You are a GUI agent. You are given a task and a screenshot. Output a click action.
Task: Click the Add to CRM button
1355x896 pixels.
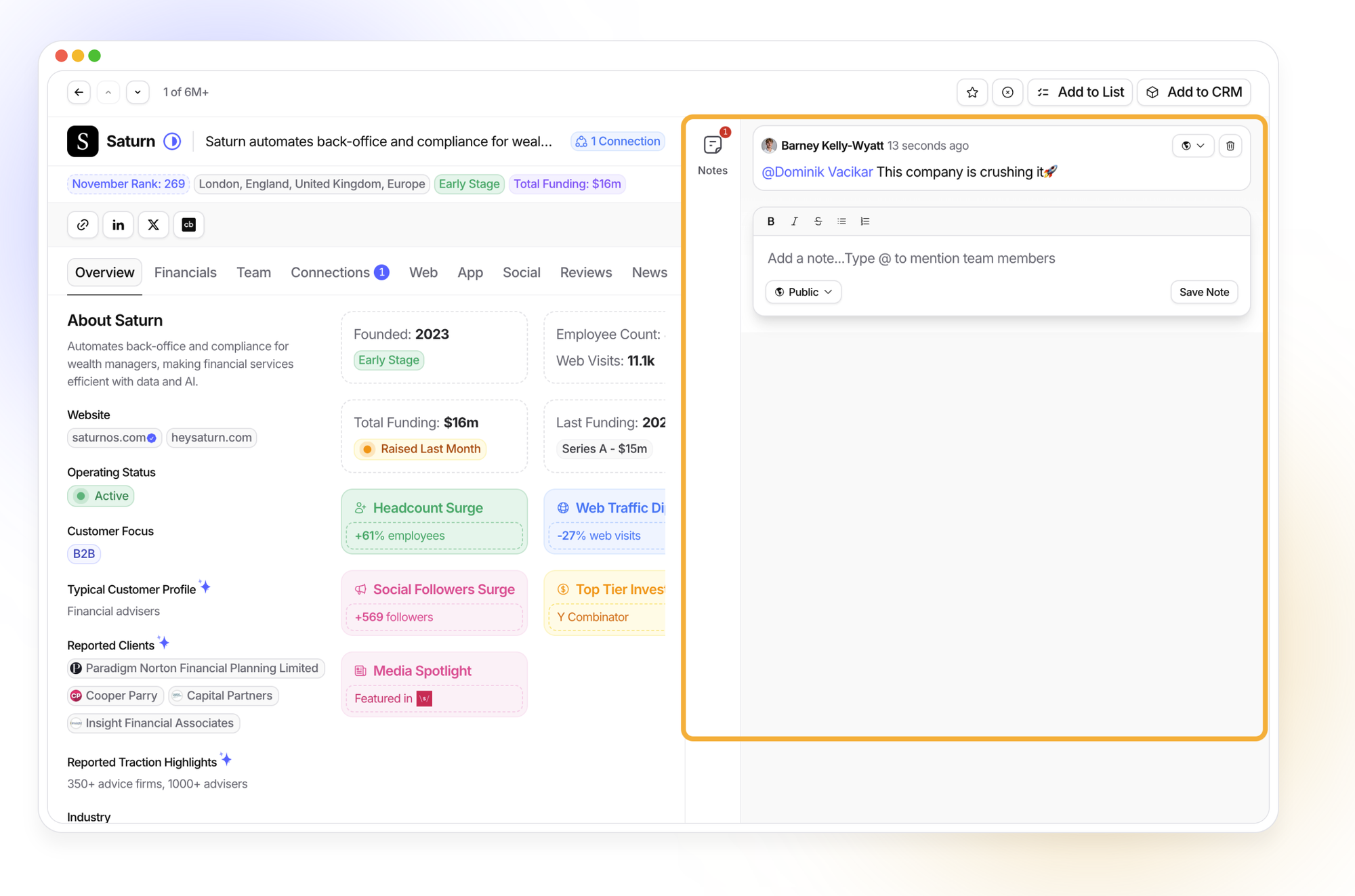(x=1194, y=92)
